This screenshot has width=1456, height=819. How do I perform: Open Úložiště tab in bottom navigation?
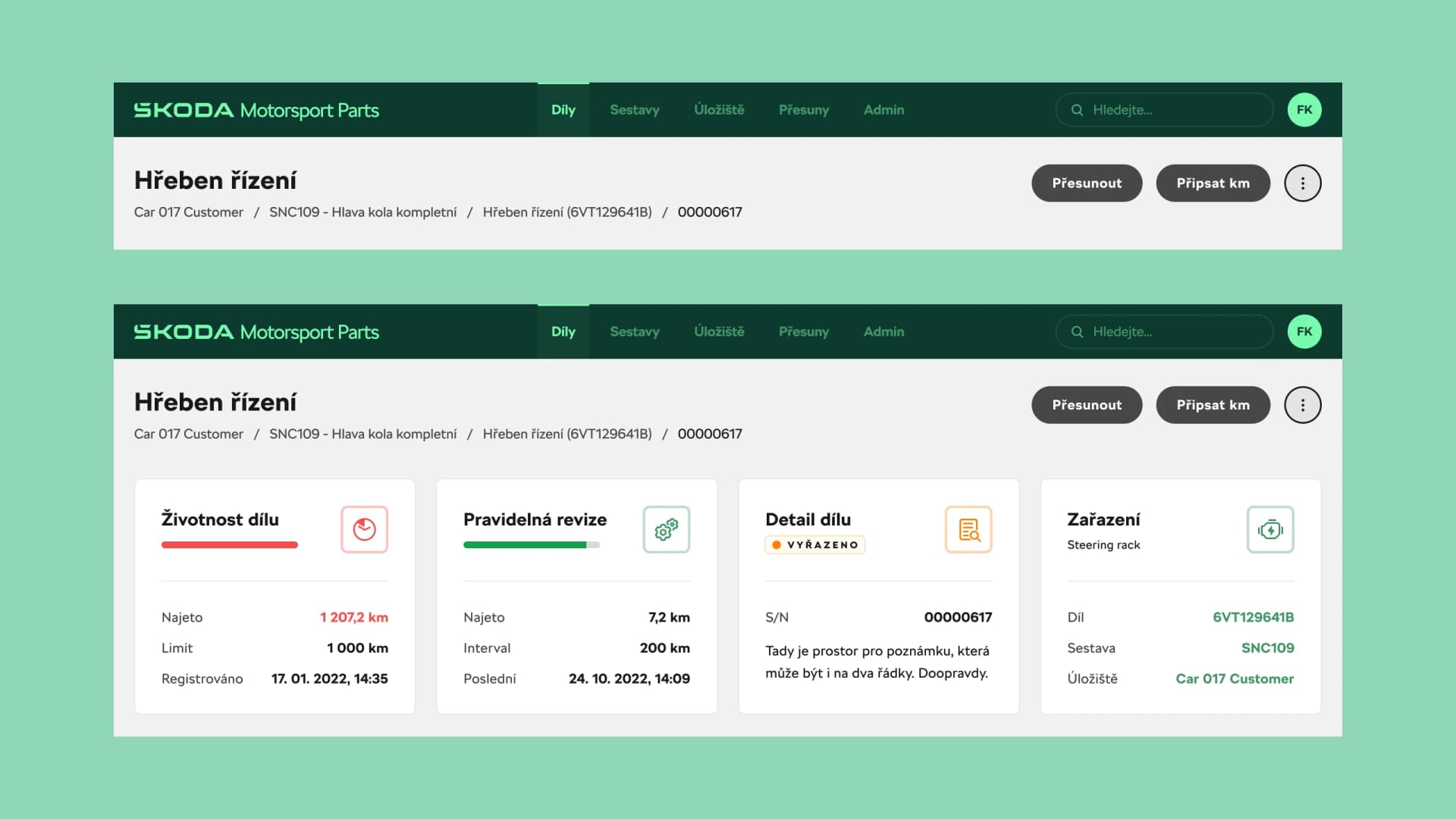coord(718,331)
